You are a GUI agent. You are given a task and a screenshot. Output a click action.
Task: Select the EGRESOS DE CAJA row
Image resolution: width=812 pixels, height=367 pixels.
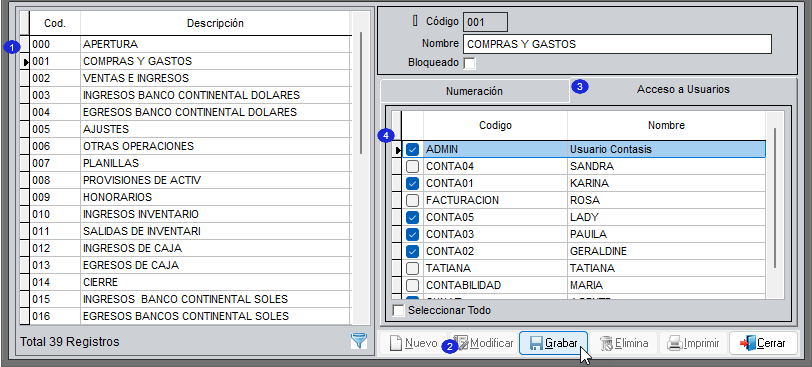click(190, 265)
